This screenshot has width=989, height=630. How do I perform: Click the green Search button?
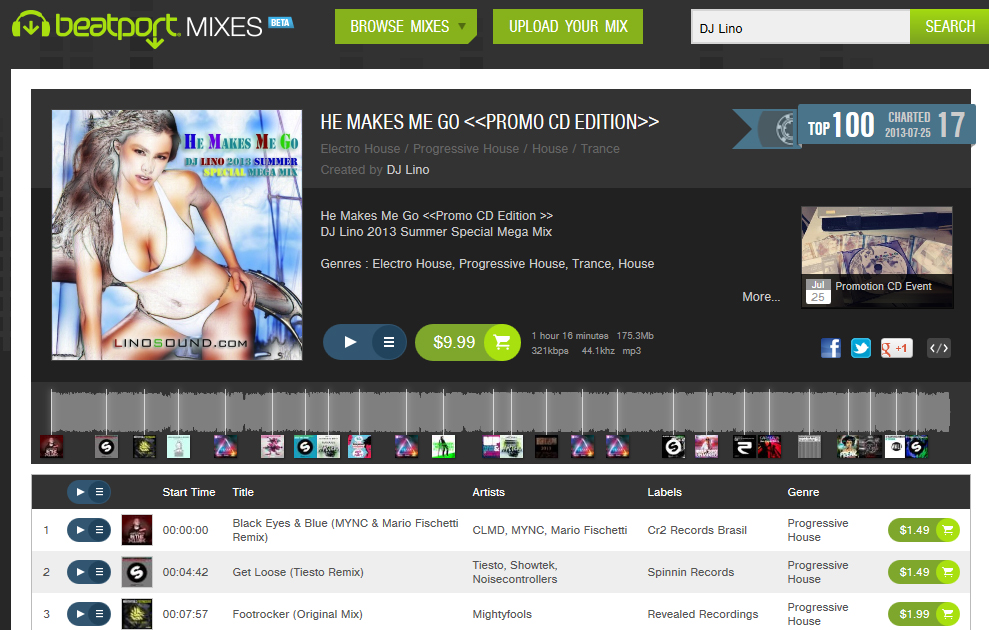(949, 26)
